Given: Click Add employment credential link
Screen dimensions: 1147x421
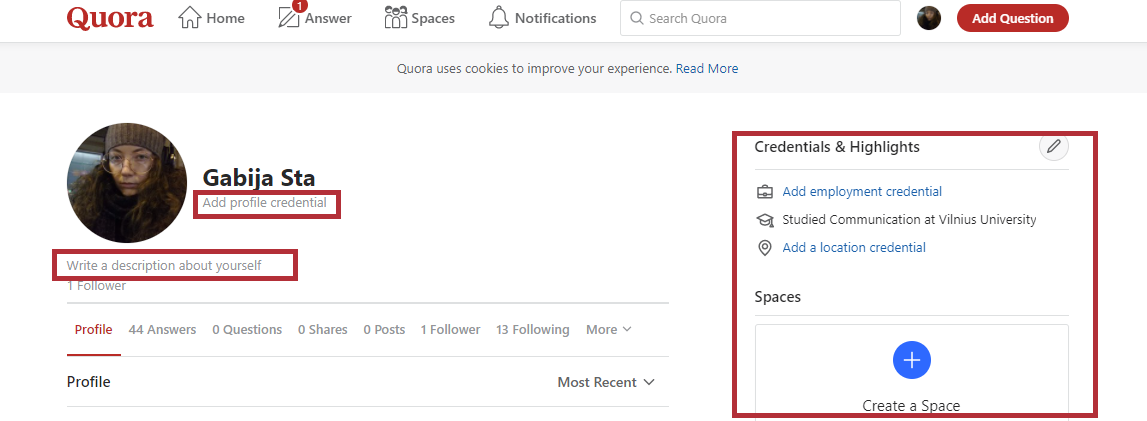Looking at the screenshot, I should point(861,191).
